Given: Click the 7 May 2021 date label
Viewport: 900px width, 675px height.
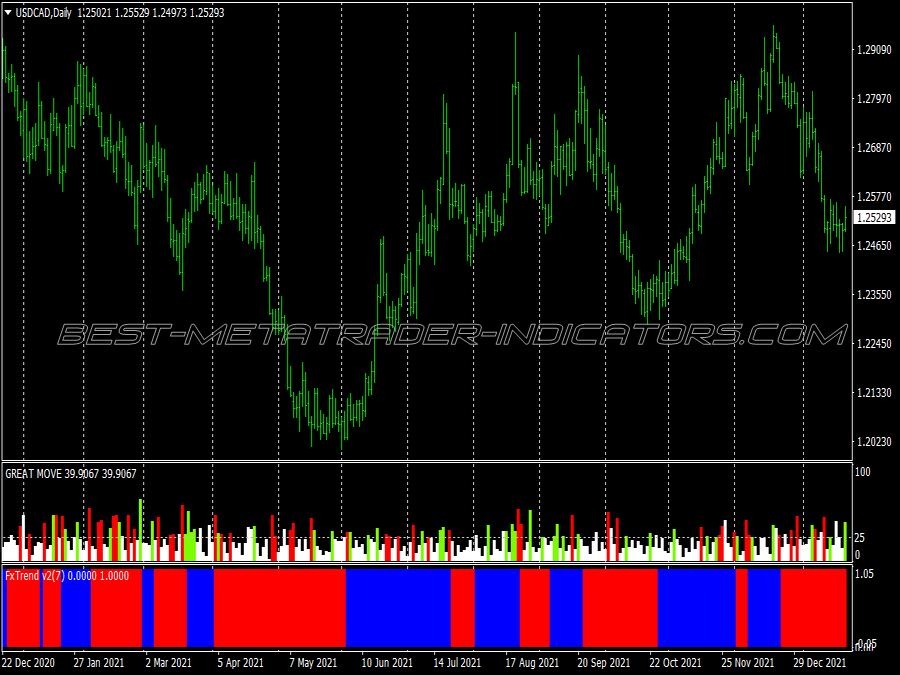Looking at the screenshot, I should tap(313, 663).
